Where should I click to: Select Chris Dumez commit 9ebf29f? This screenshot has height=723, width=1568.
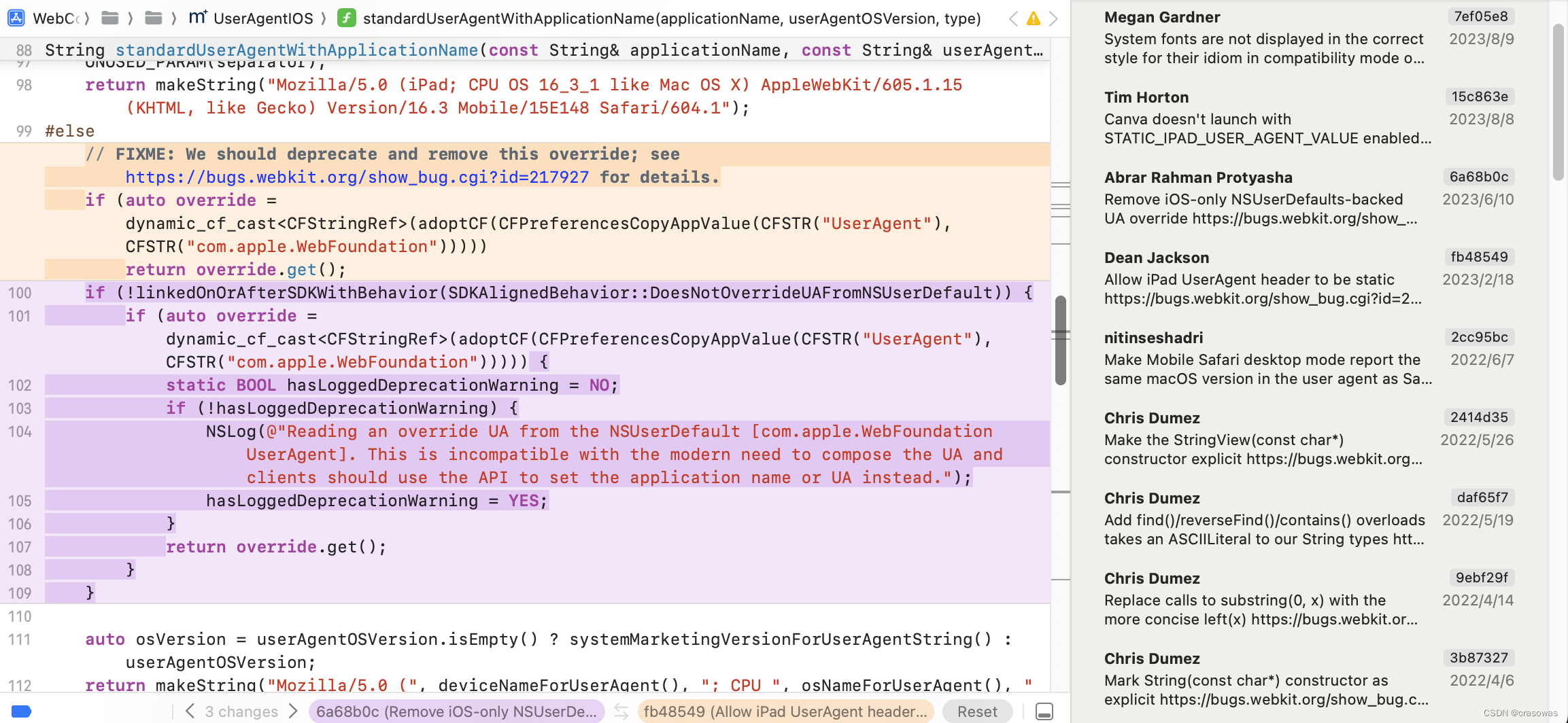pos(1309,599)
